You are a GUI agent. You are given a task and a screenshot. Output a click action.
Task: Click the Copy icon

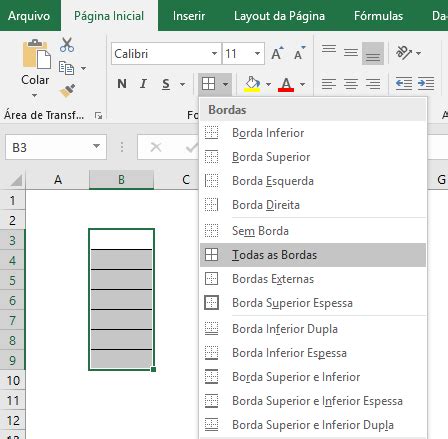tap(66, 68)
